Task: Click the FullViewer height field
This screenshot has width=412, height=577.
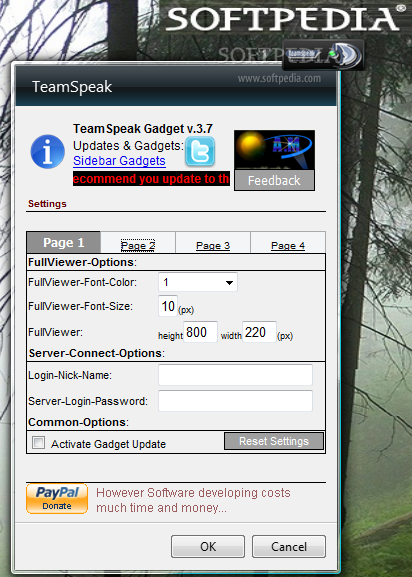Action: [200, 332]
